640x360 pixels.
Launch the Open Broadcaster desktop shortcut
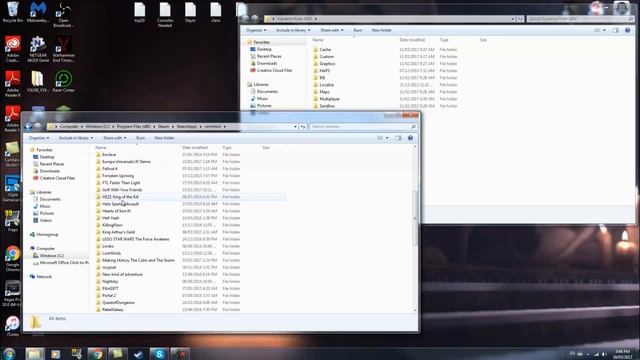[63, 14]
